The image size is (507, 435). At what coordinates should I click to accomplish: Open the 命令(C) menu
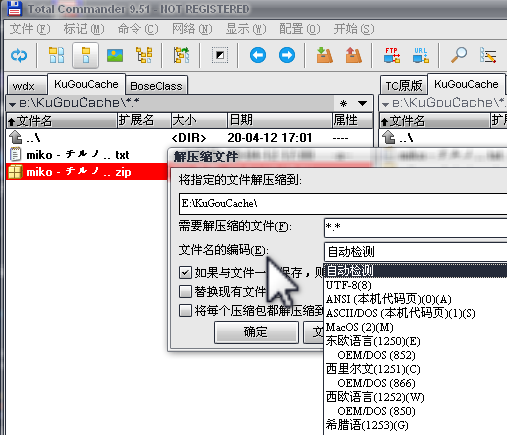point(138,29)
